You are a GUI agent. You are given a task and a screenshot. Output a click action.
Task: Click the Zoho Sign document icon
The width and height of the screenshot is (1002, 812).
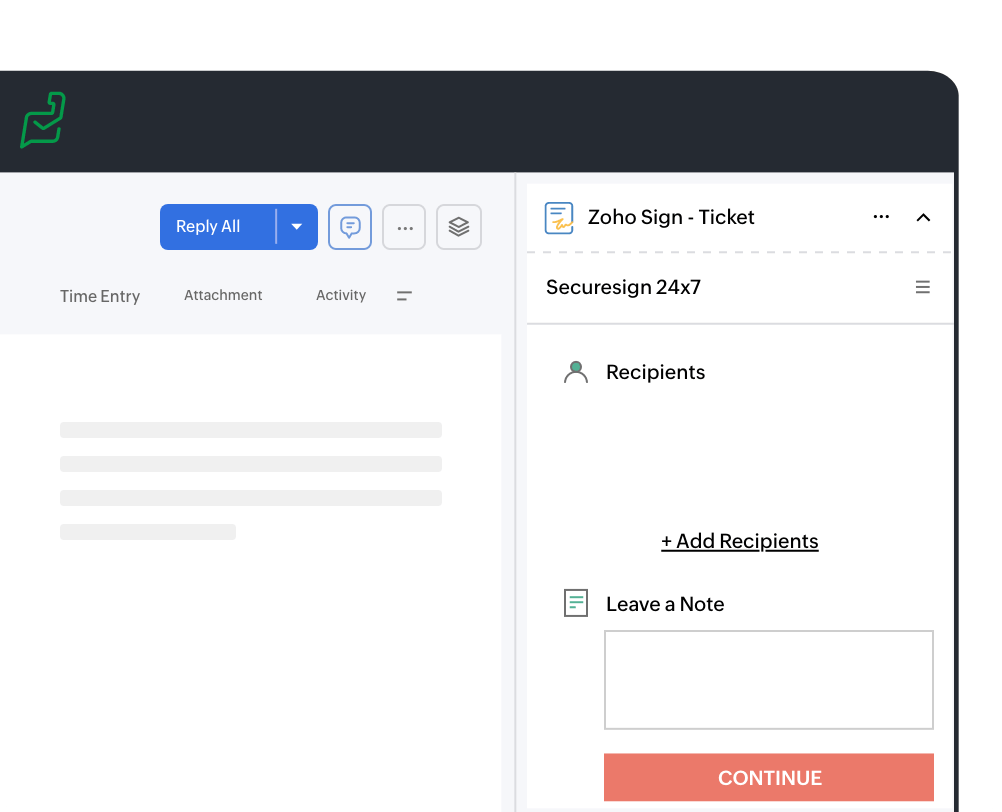(x=559, y=218)
